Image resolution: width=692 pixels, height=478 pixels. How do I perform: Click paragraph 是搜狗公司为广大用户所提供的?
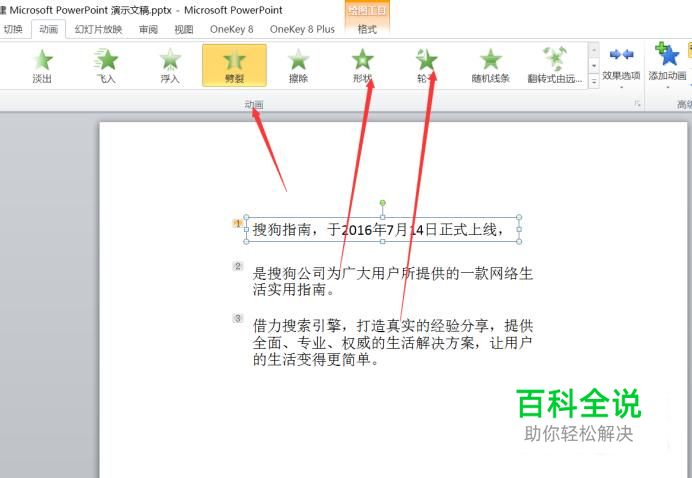pos(393,281)
